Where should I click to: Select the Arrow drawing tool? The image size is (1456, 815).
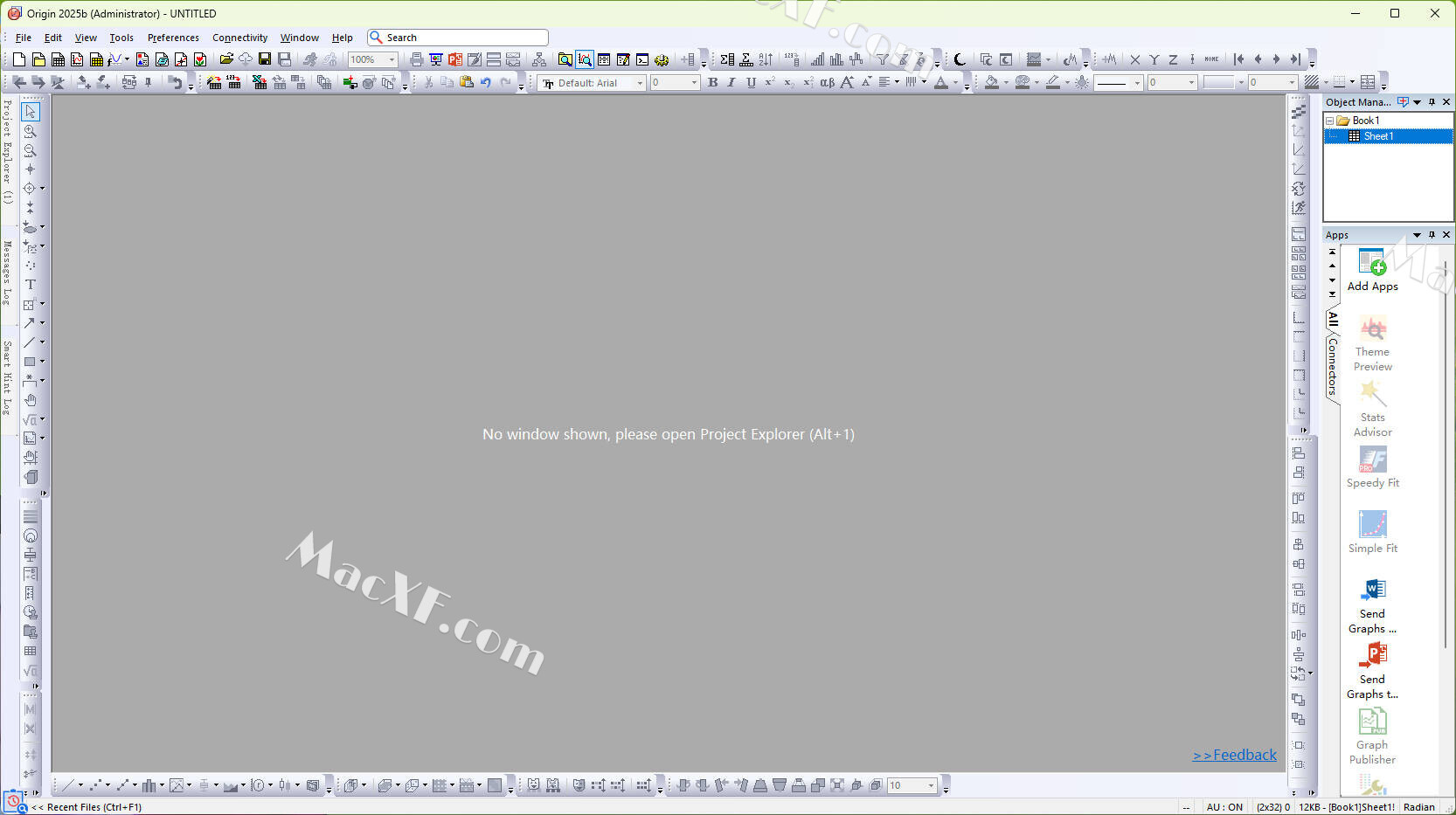(29, 323)
